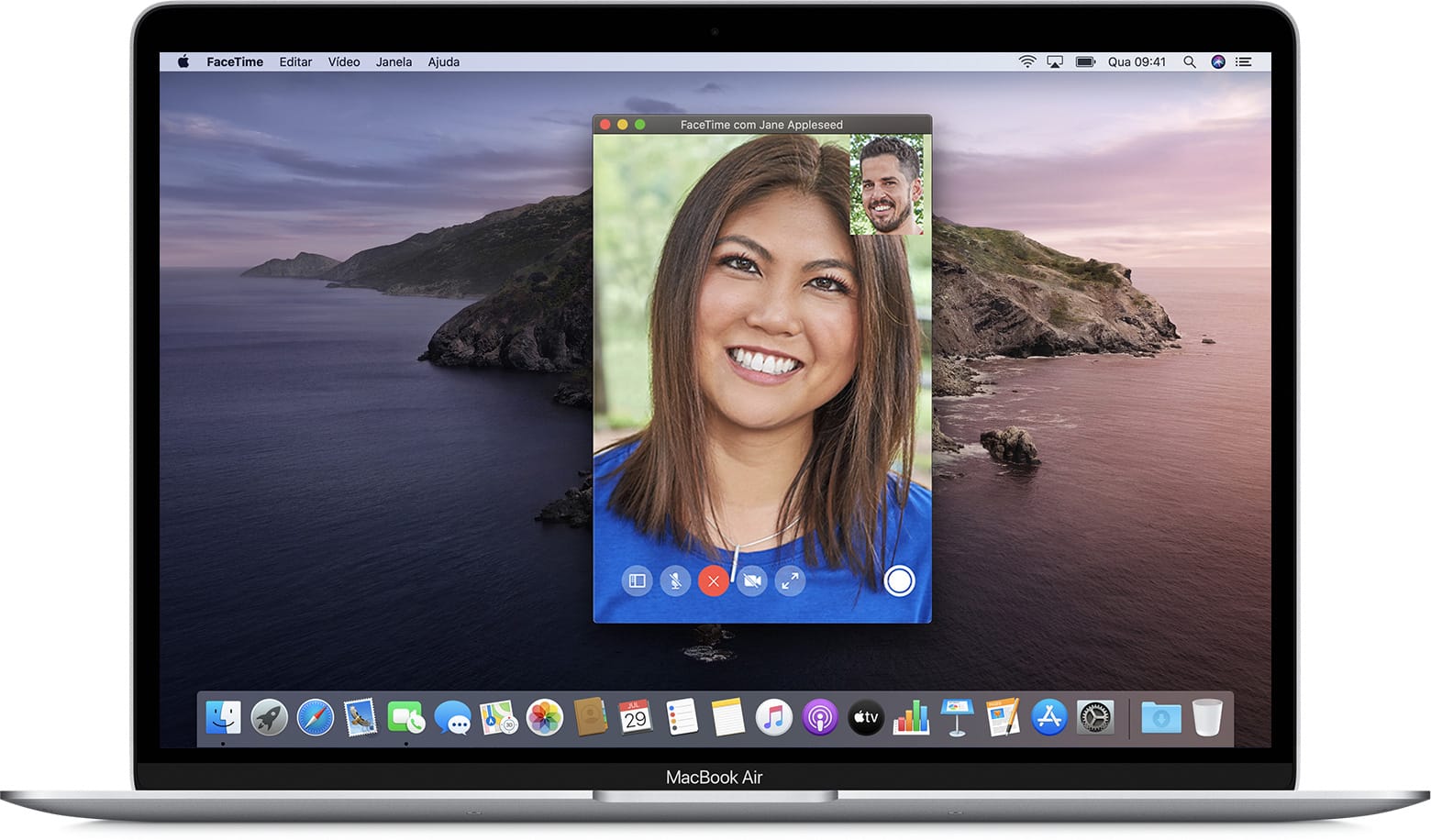The width and height of the screenshot is (1431, 840).
Task: Click the self-view thumbnail of the man
Action: tap(886, 185)
